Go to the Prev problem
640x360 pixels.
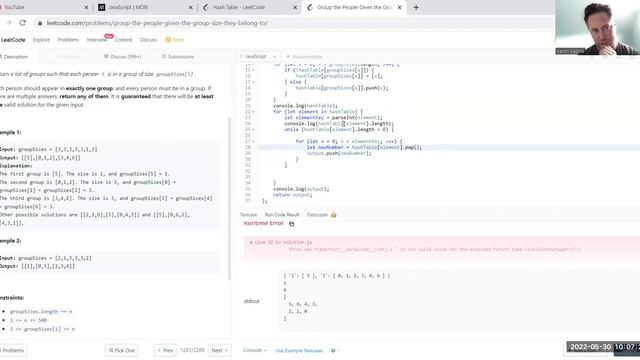pos(165,351)
